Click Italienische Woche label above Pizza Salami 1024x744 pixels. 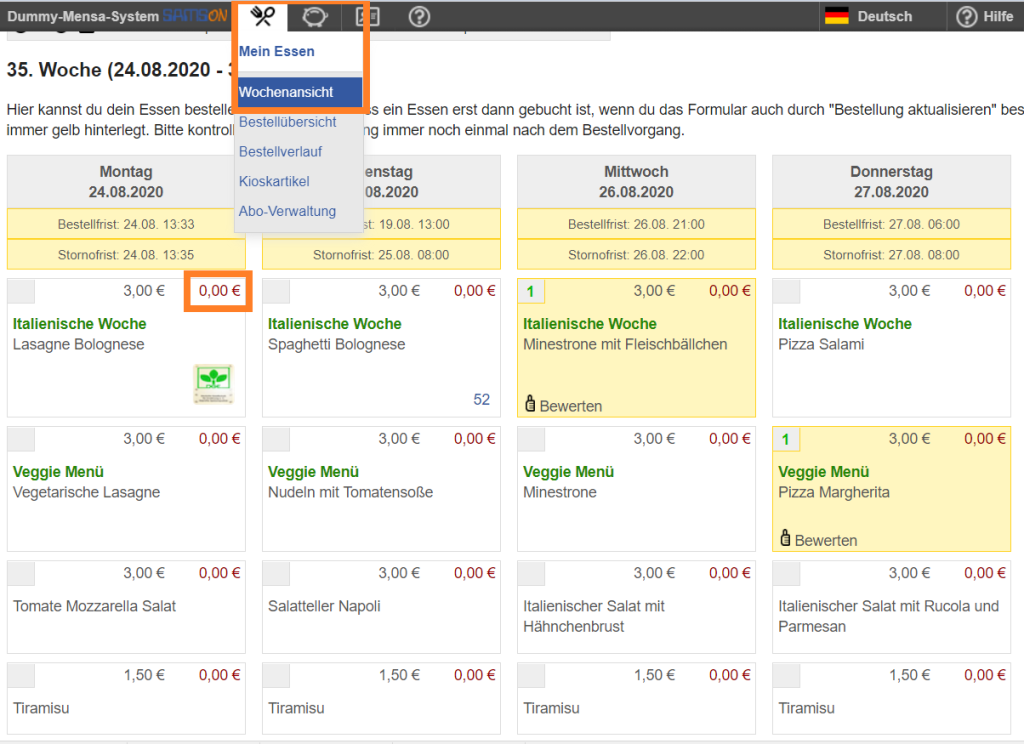(844, 323)
